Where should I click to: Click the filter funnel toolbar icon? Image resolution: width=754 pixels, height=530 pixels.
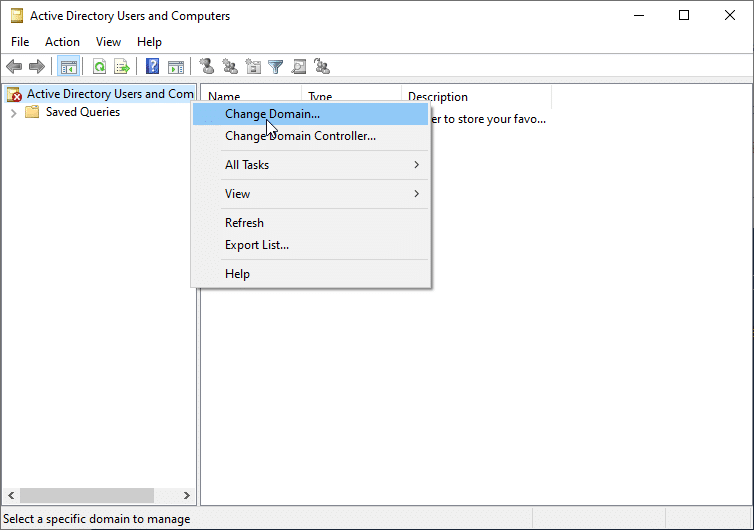pyautogui.click(x=275, y=67)
